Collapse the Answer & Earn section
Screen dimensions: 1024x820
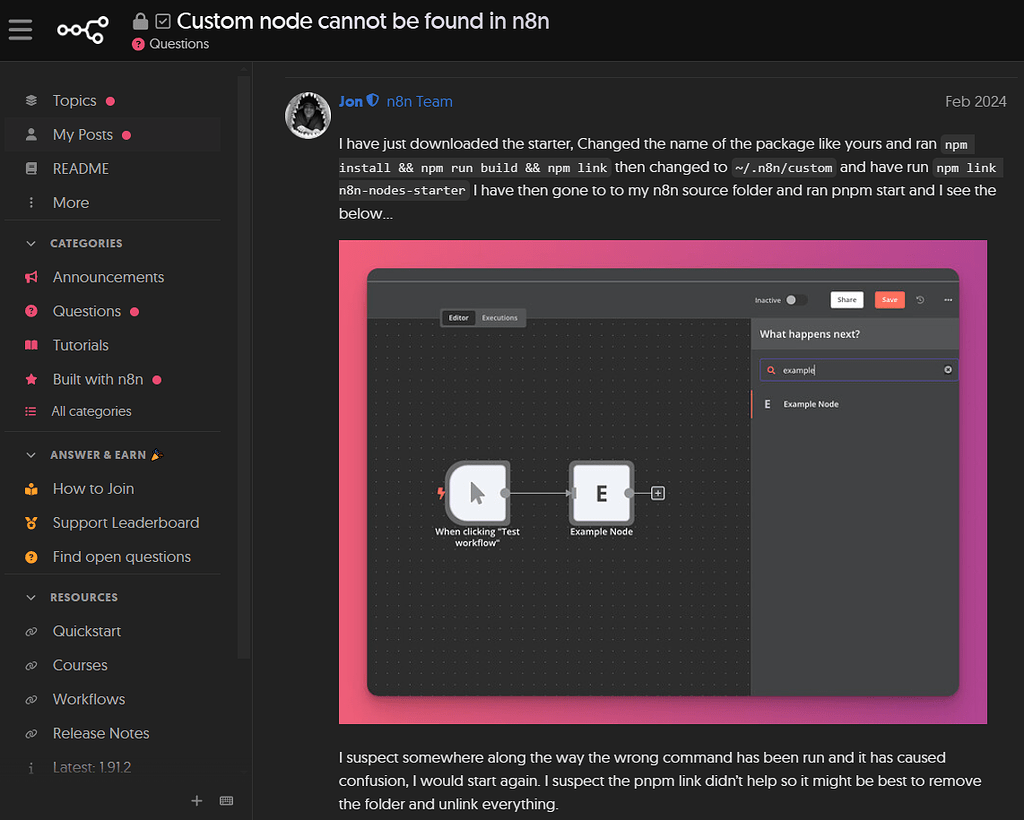(x=32, y=455)
